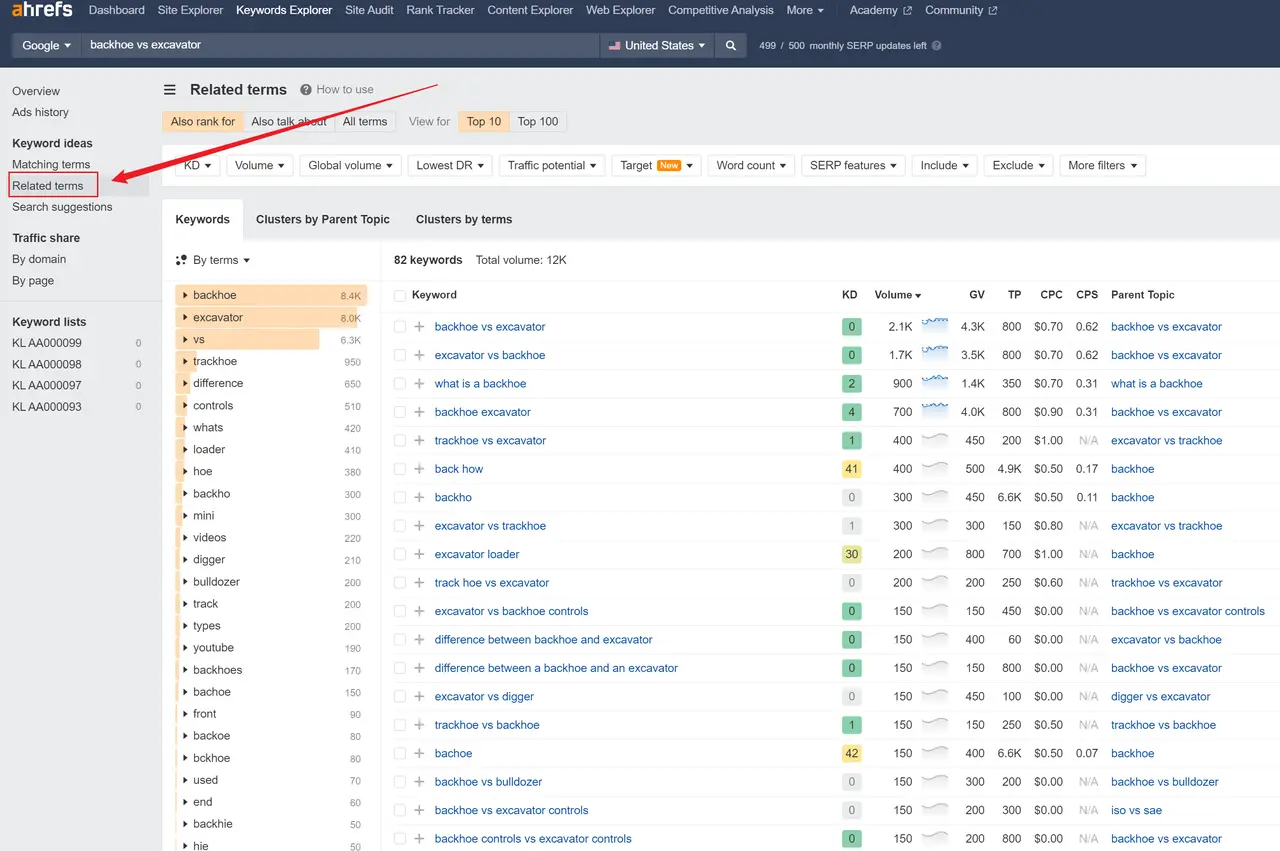Check the 'trackhoe vs backhoe' row checkbox
1280x851 pixels.
[x=400, y=726]
